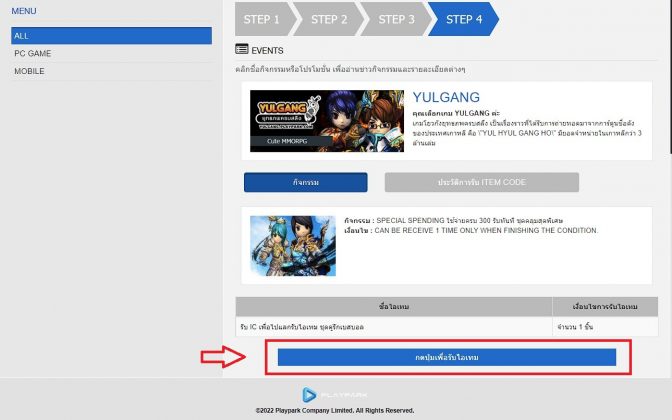This screenshot has width=672, height=420.
Task: Select the STEP 4 tab
Action: tap(464, 19)
